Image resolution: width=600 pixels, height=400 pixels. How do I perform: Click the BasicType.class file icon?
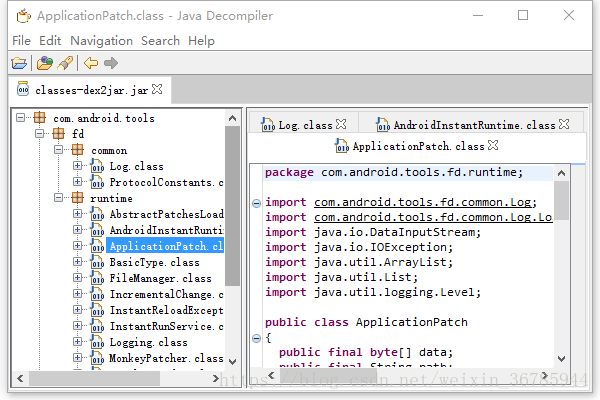click(97, 262)
